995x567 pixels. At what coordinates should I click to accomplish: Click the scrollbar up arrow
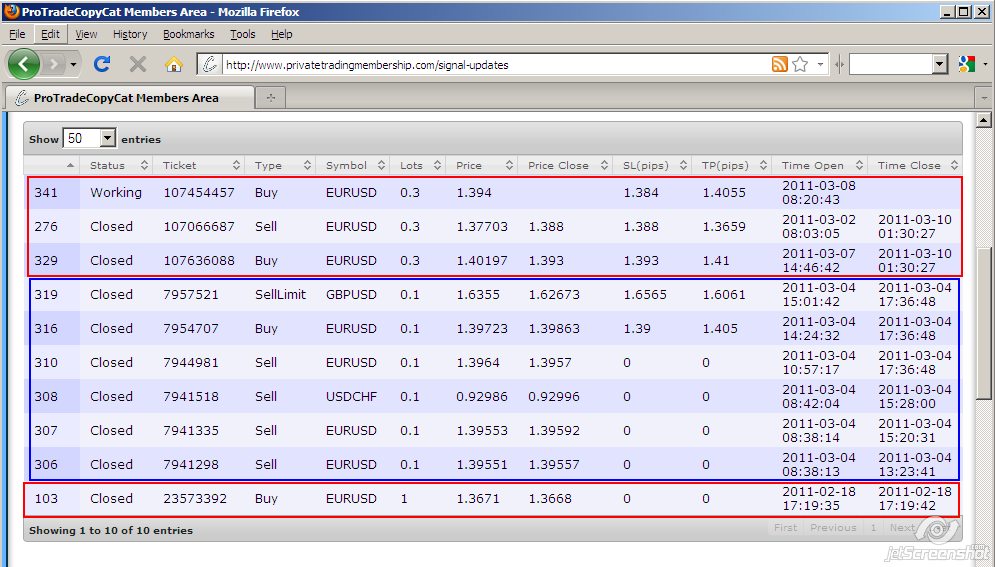click(984, 120)
